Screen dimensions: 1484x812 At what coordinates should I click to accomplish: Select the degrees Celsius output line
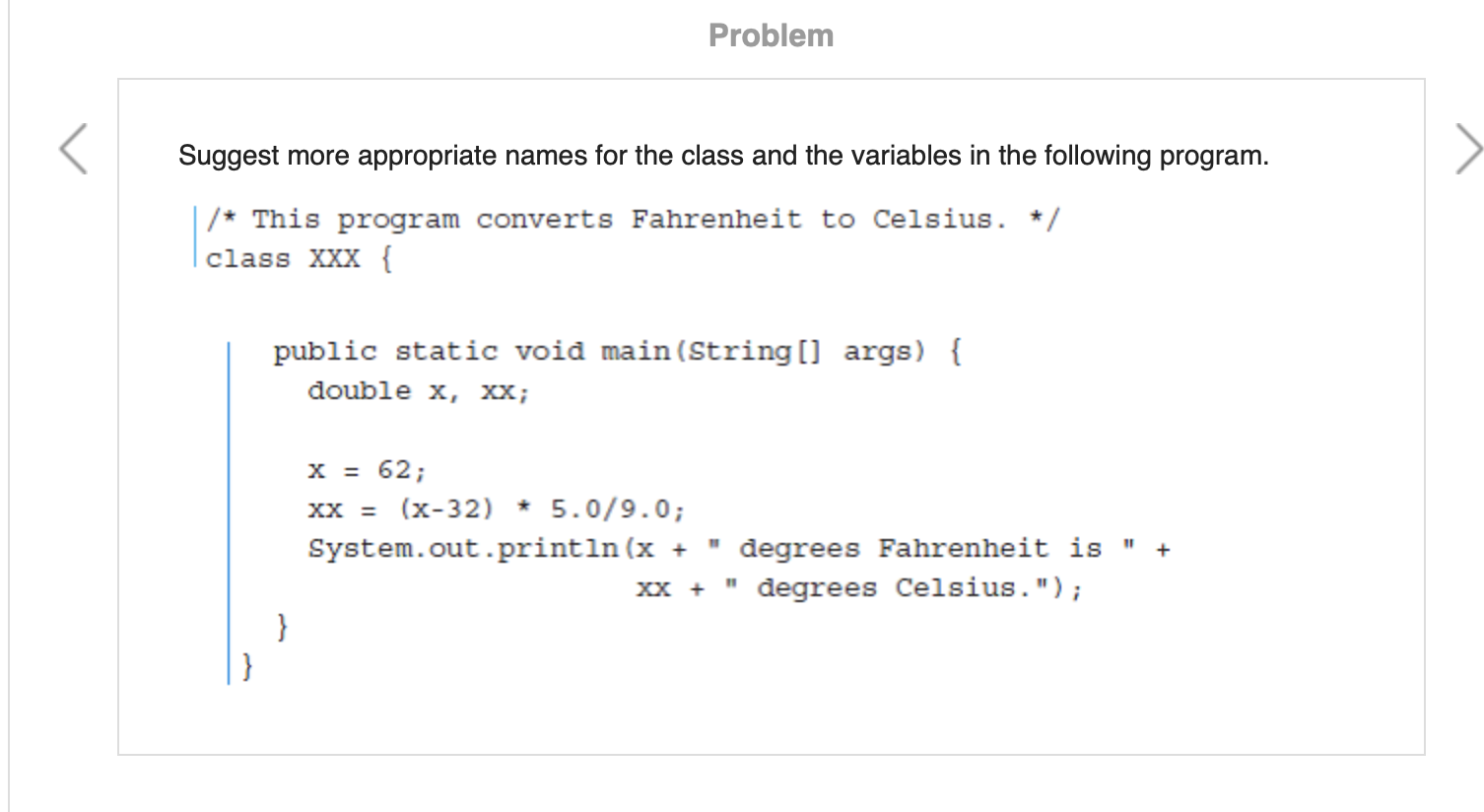pyautogui.click(x=861, y=587)
